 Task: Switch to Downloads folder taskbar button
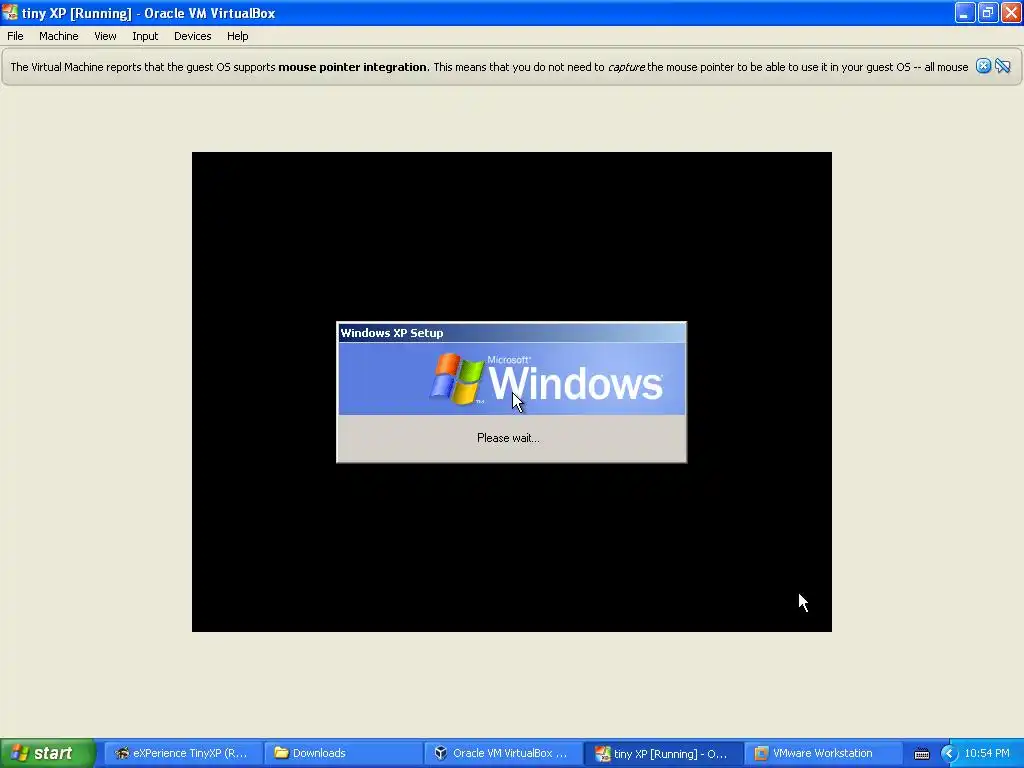[344, 753]
